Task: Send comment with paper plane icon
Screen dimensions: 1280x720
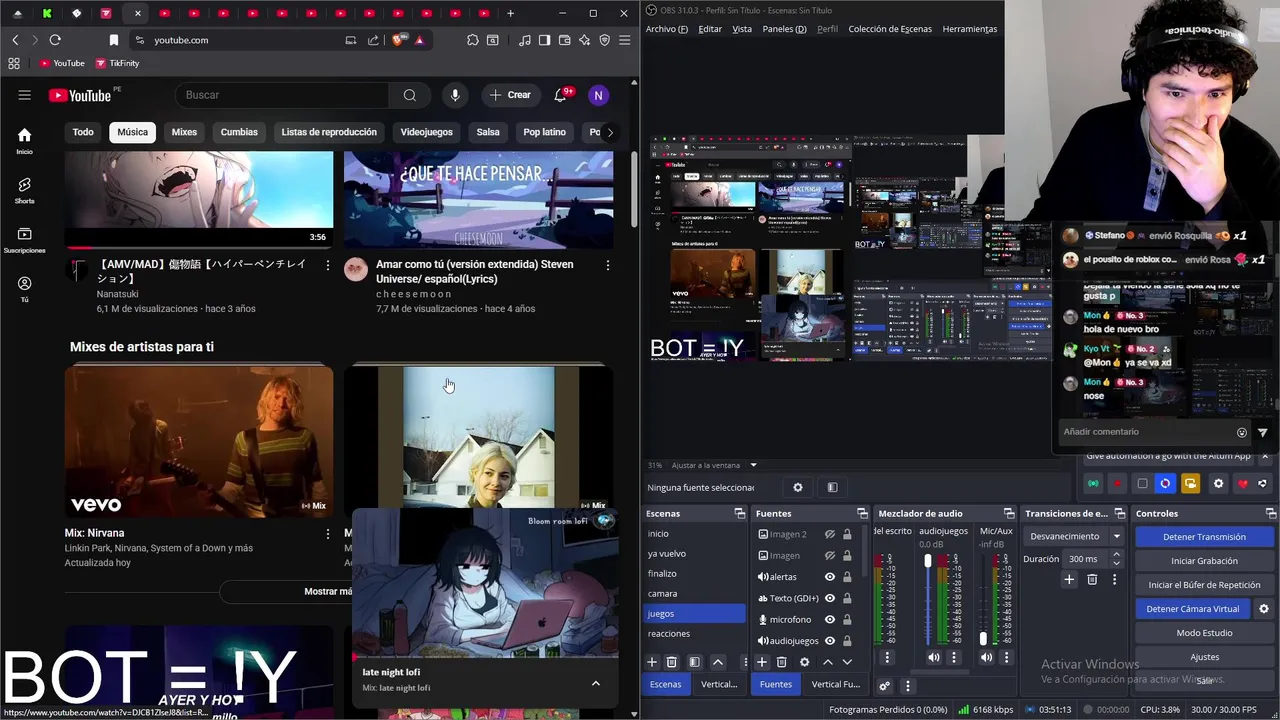Action: click(1263, 432)
